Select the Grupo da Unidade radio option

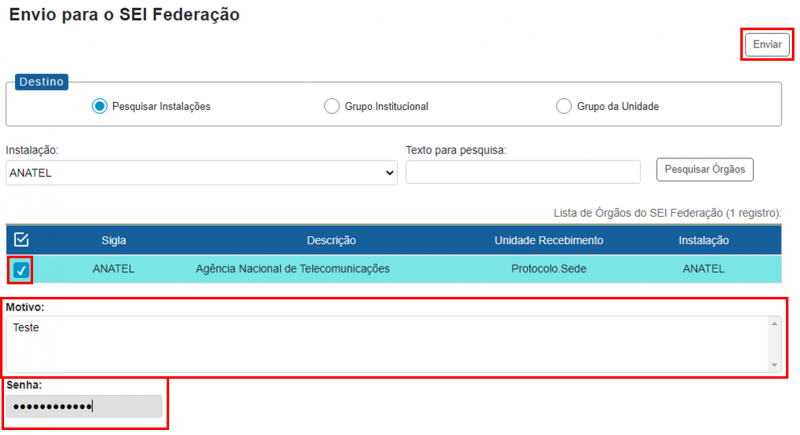pyautogui.click(x=564, y=106)
